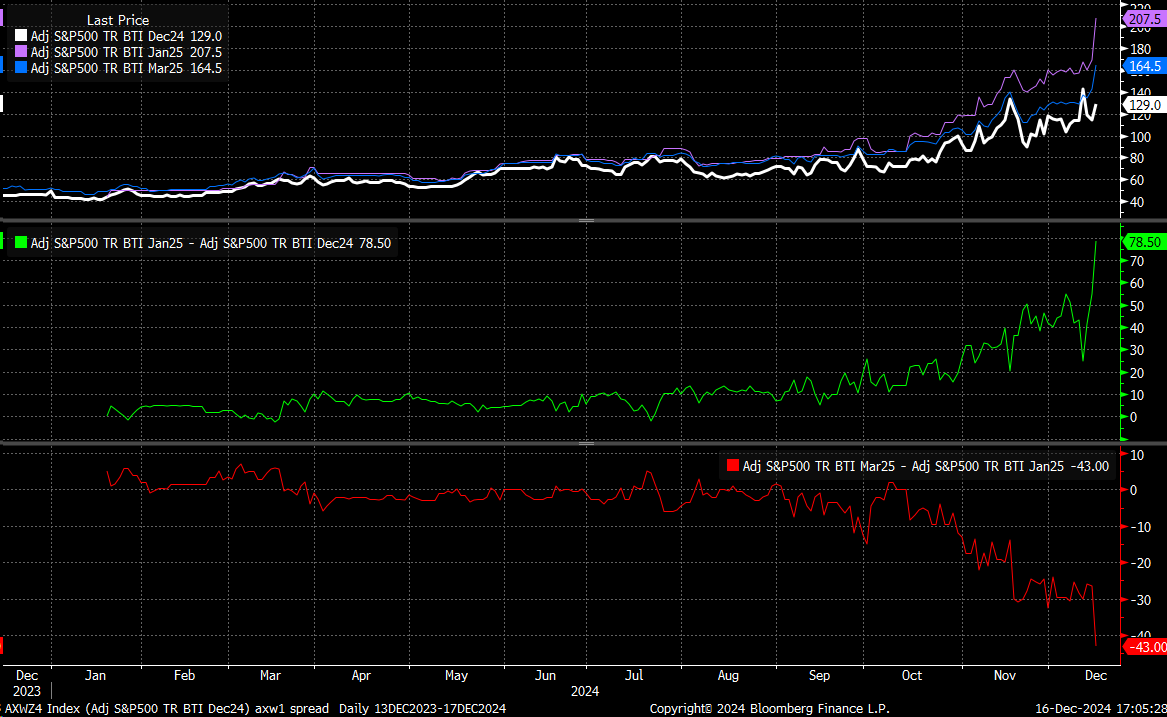Click the purple 207.5 last-value tag
Screen dimensions: 1167x717
pyautogui.click(x=1144, y=19)
